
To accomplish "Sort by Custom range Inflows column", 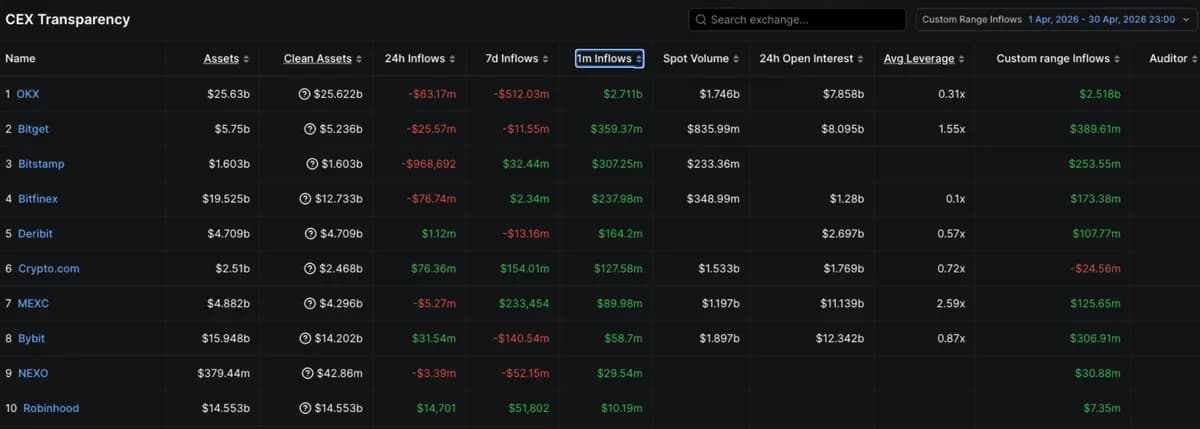I will point(1058,59).
